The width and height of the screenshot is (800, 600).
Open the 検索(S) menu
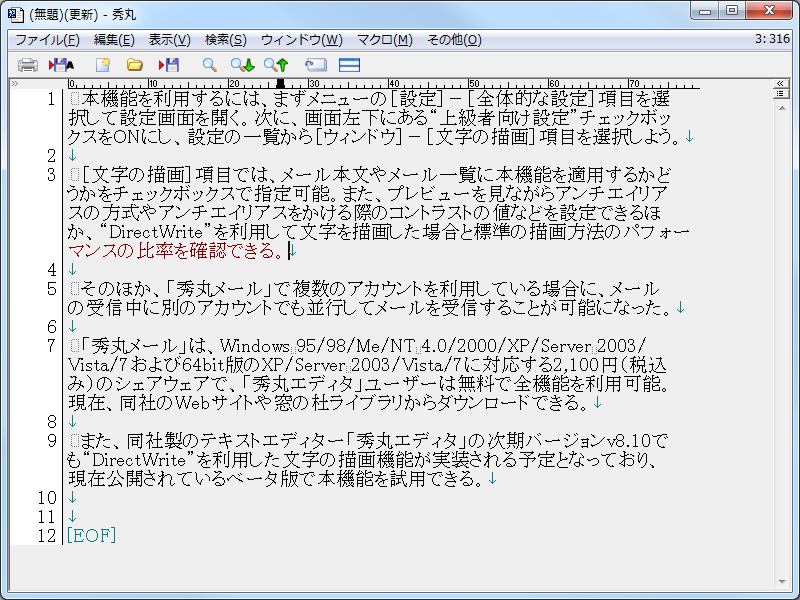pos(226,40)
